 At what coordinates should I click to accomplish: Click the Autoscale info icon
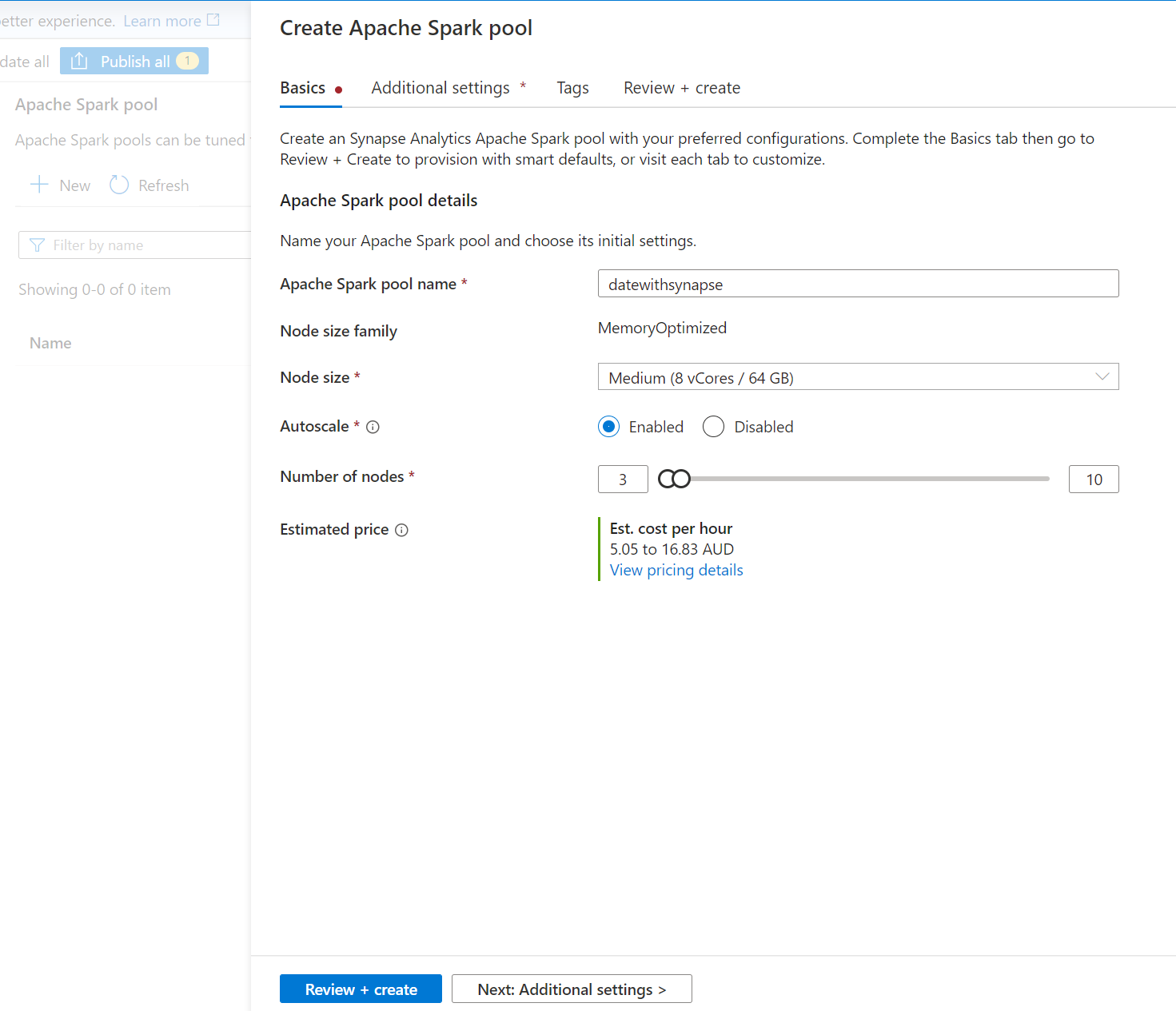tap(373, 427)
